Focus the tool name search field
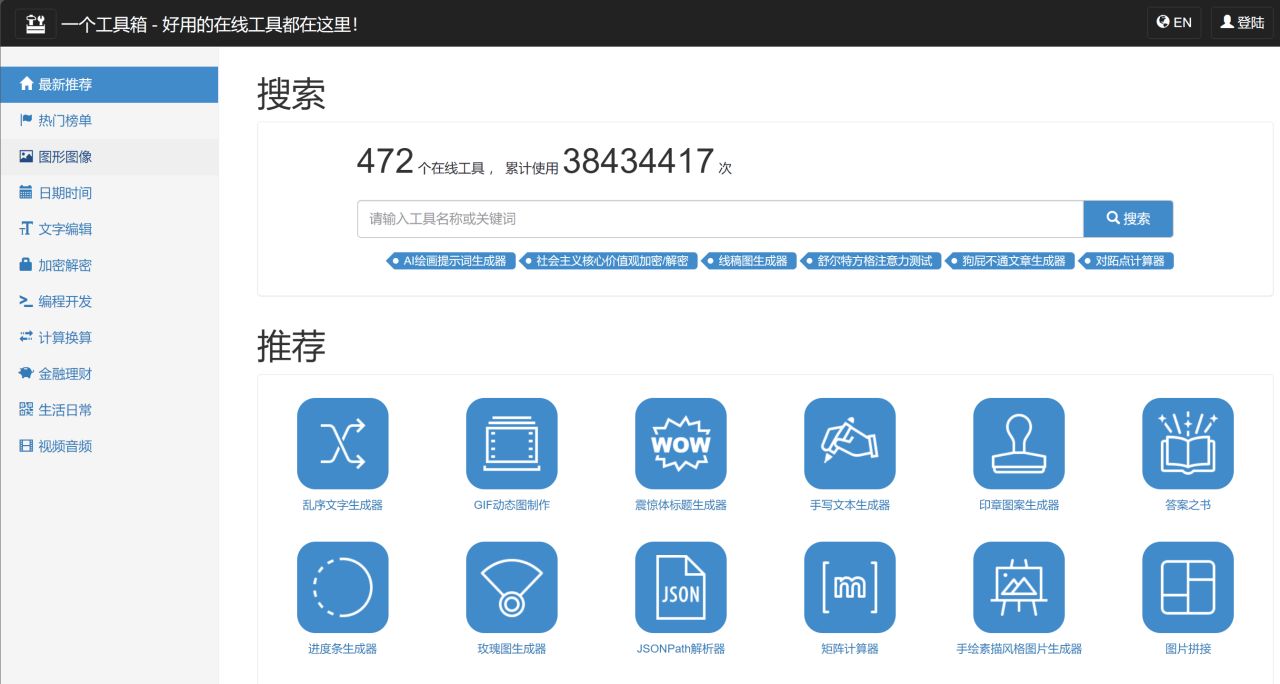The image size is (1280, 684). (720, 218)
